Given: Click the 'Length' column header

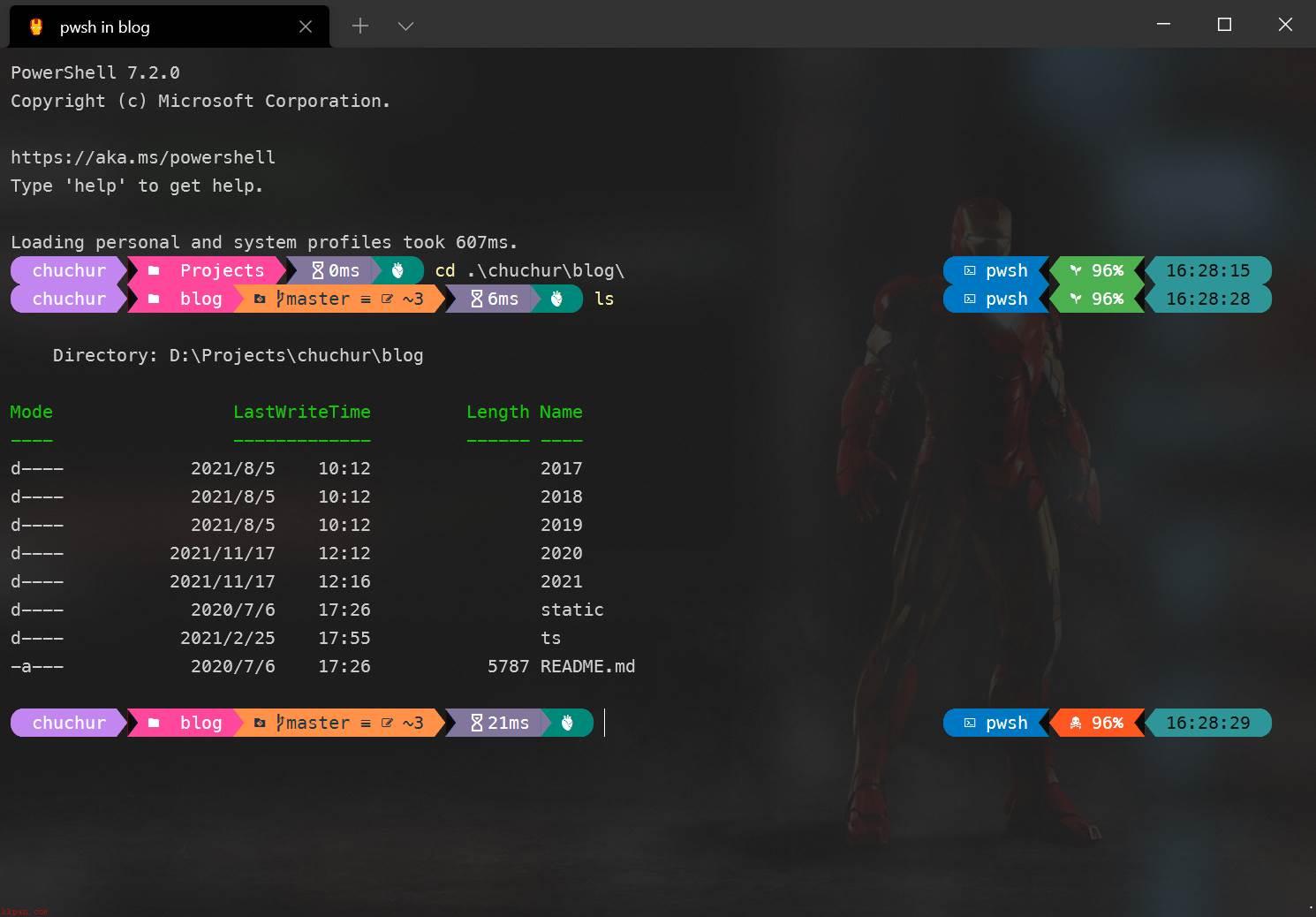Looking at the screenshot, I should coord(498,412).
